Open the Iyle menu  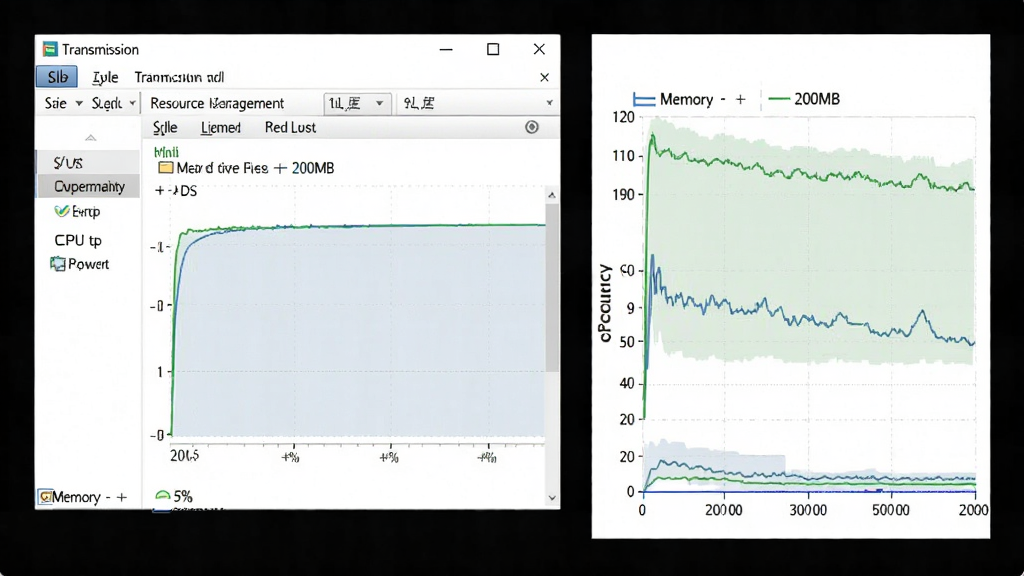coord(105,77)
